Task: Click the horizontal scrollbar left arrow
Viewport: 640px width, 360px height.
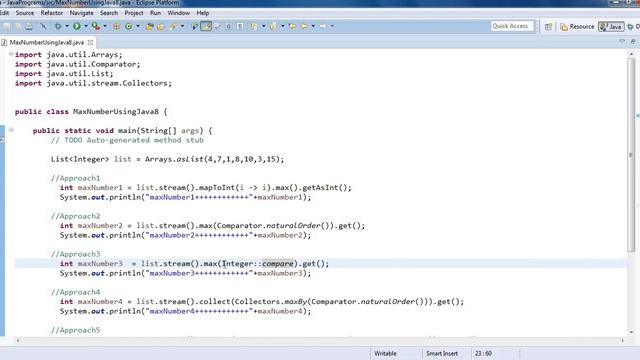Action: pyautogui.click(x=18, y=340)
